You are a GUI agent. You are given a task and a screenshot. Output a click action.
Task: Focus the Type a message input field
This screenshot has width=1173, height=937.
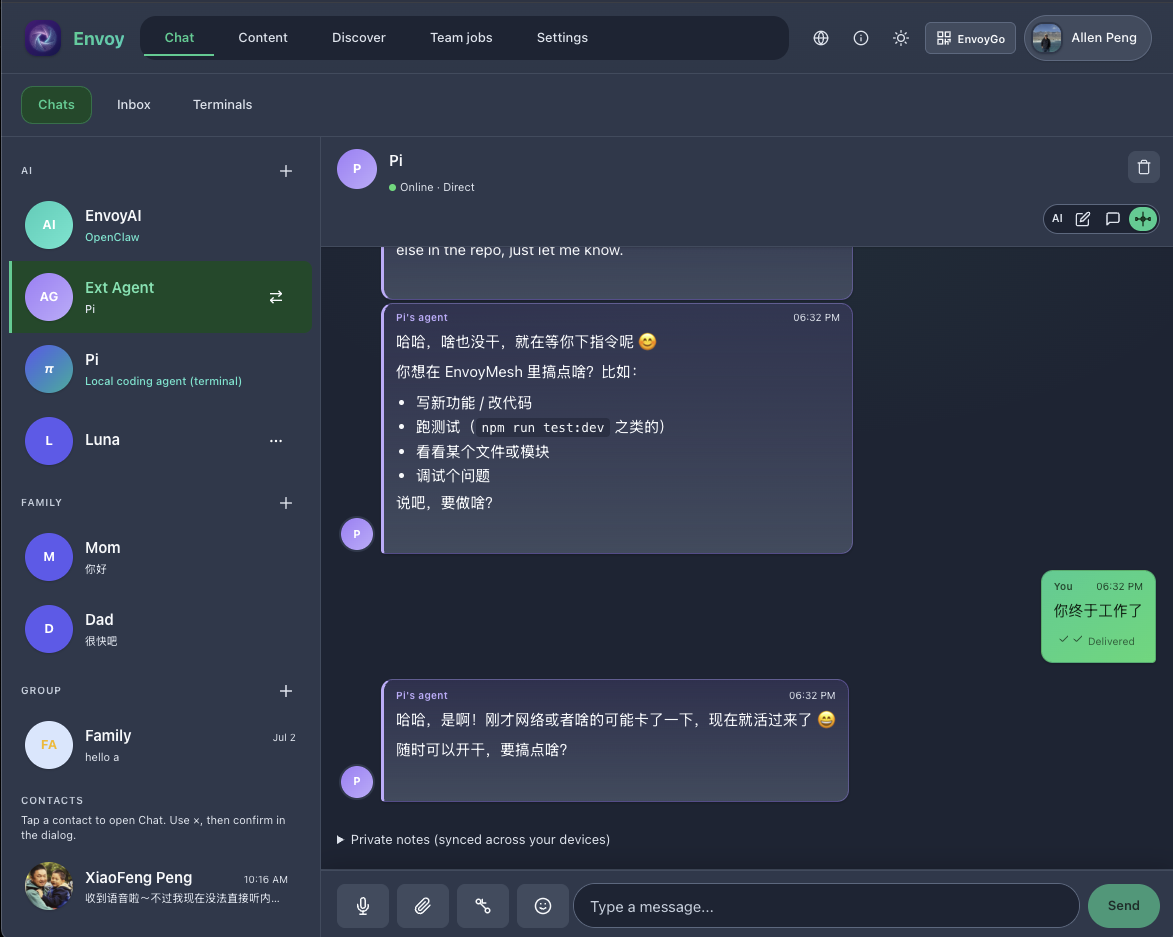tap(826, 906)
